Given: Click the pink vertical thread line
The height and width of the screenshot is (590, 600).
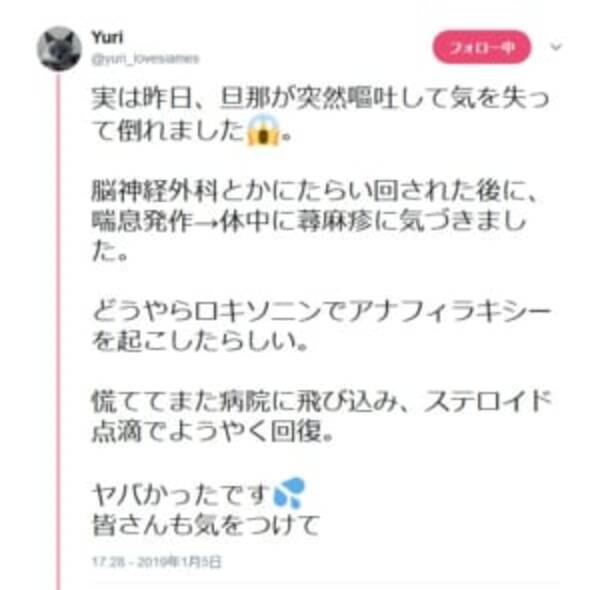Looking at the screenshot, I should pos(59,331).
